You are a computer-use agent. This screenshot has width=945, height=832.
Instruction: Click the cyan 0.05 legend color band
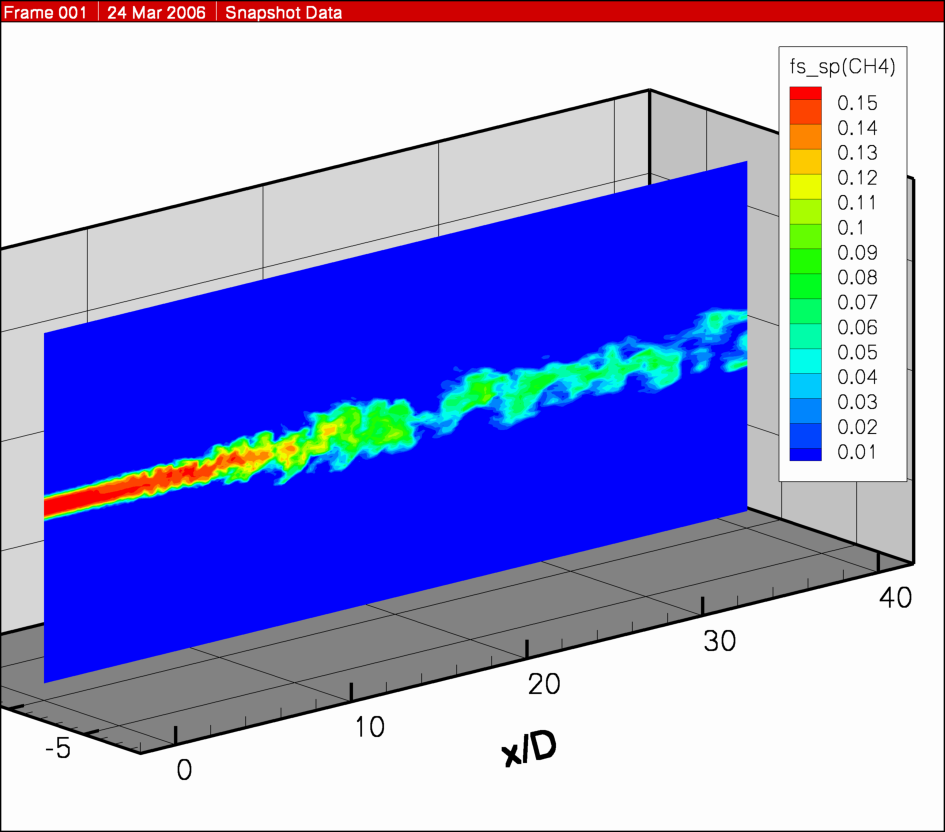click(805, 352)
